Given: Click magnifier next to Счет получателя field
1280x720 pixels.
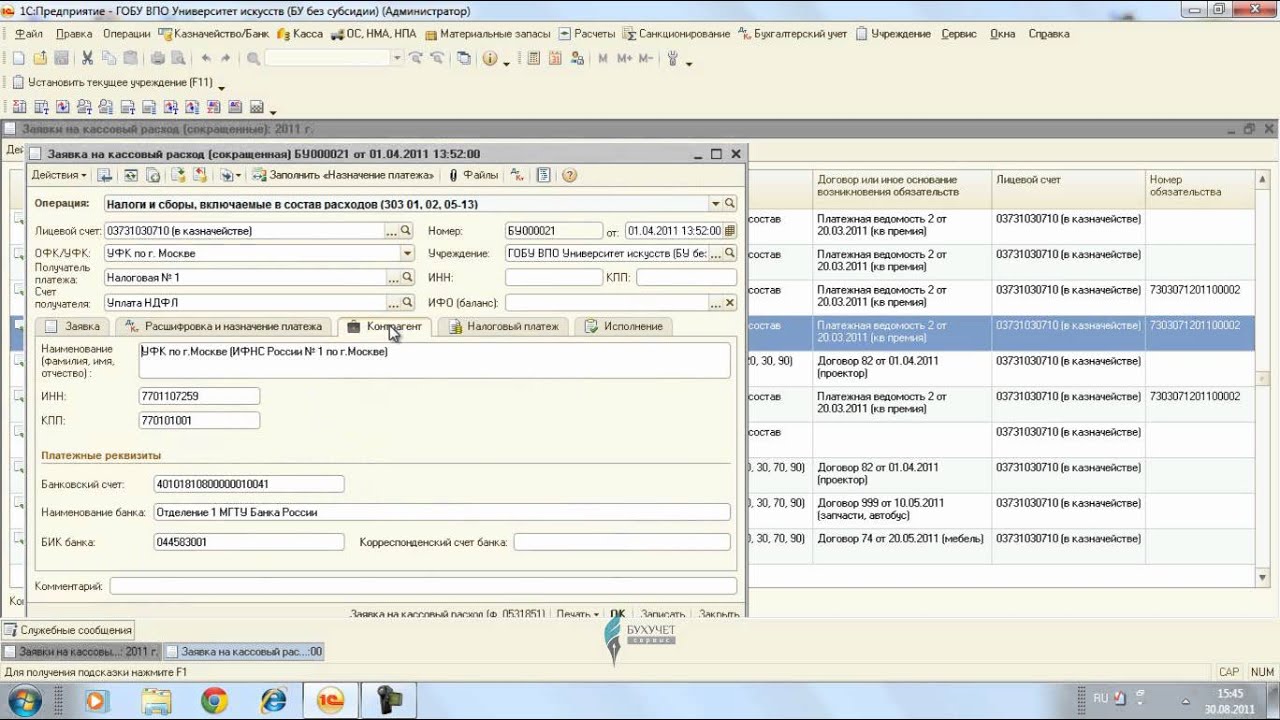Looking at the screenshot, I should click(x=406, y=302).
